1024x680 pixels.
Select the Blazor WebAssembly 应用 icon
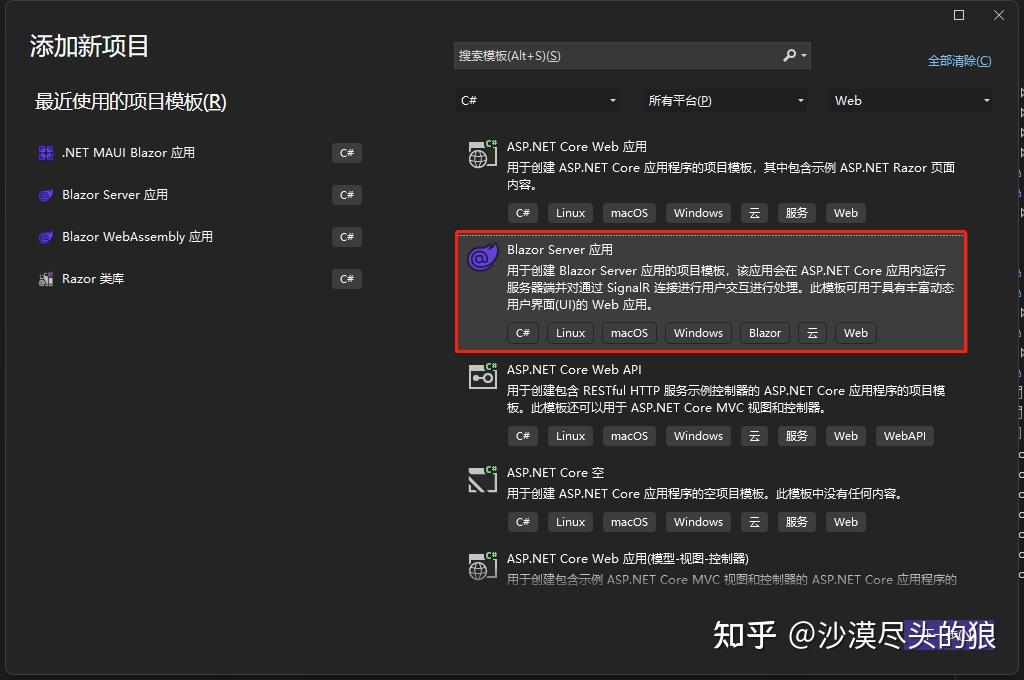click(x=44, y=236)
